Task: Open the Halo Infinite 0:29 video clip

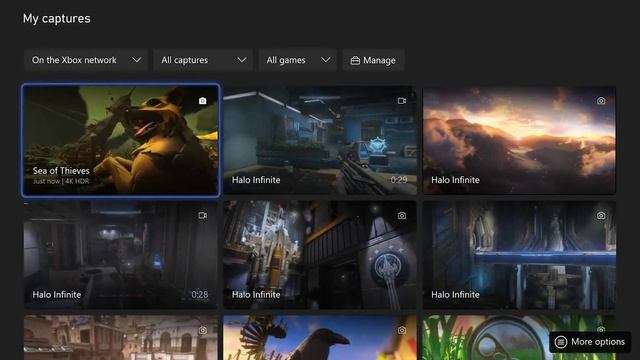Action: click(x=320, y=140)
